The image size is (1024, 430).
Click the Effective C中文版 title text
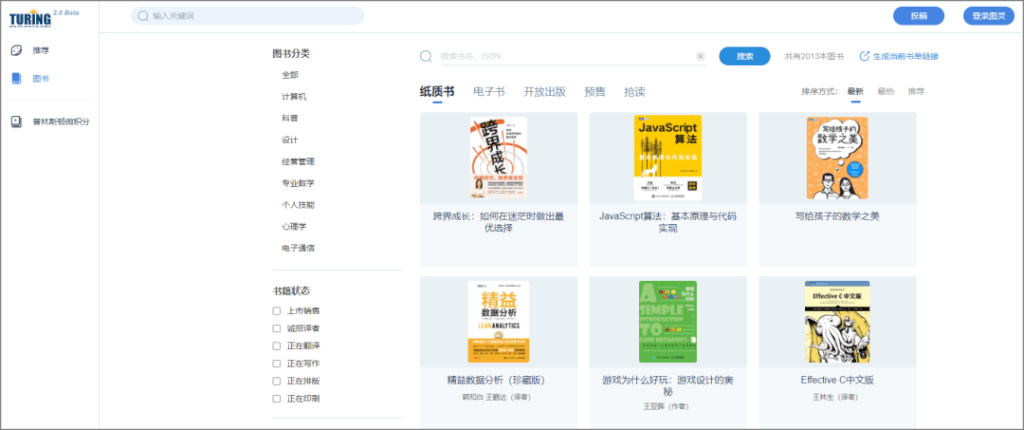pyautogui.click(x=837, y=380)
